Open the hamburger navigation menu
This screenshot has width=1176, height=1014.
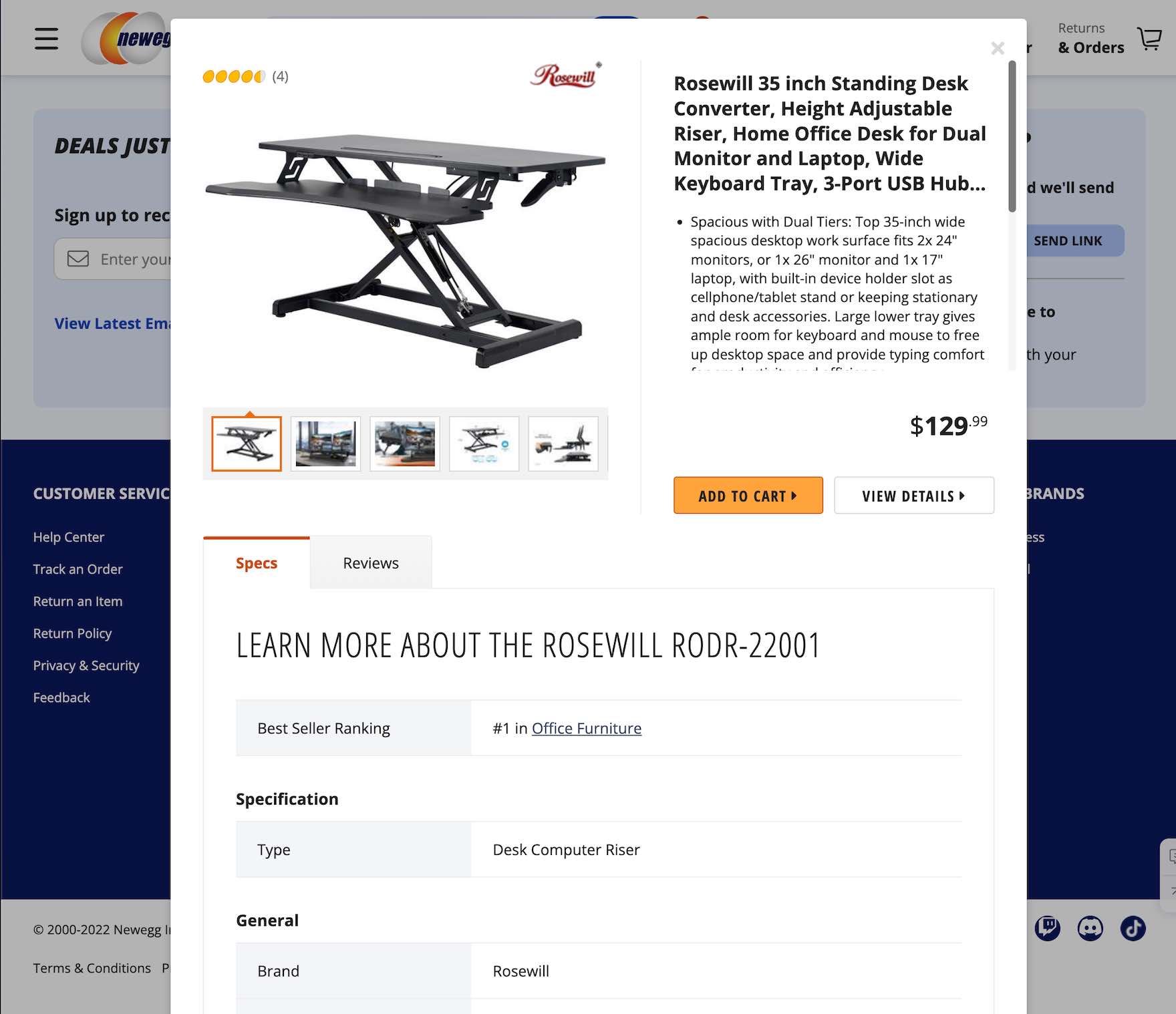46,38
